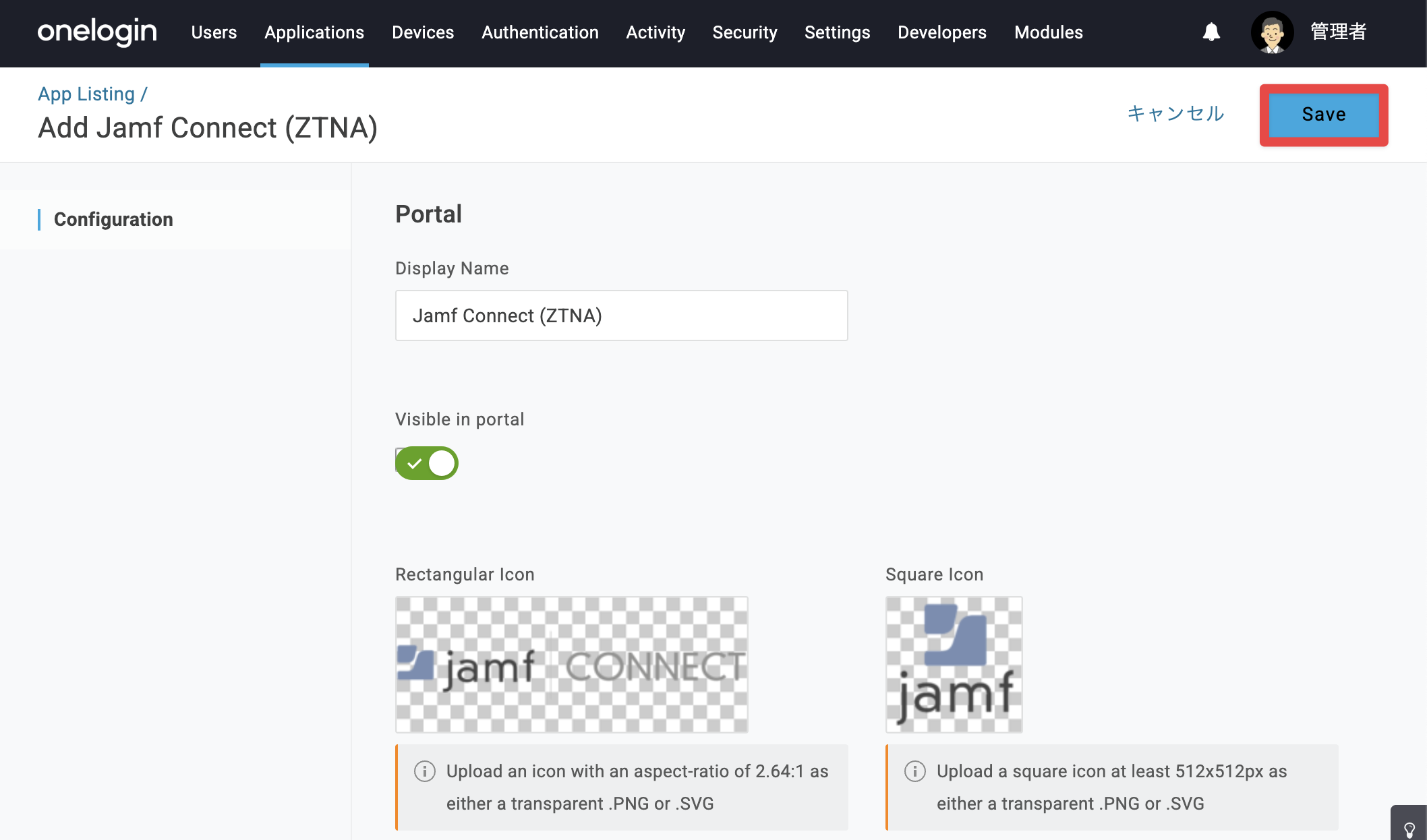
Task: Click the Jamf Connect rectangular icon image
Action: 572,665
